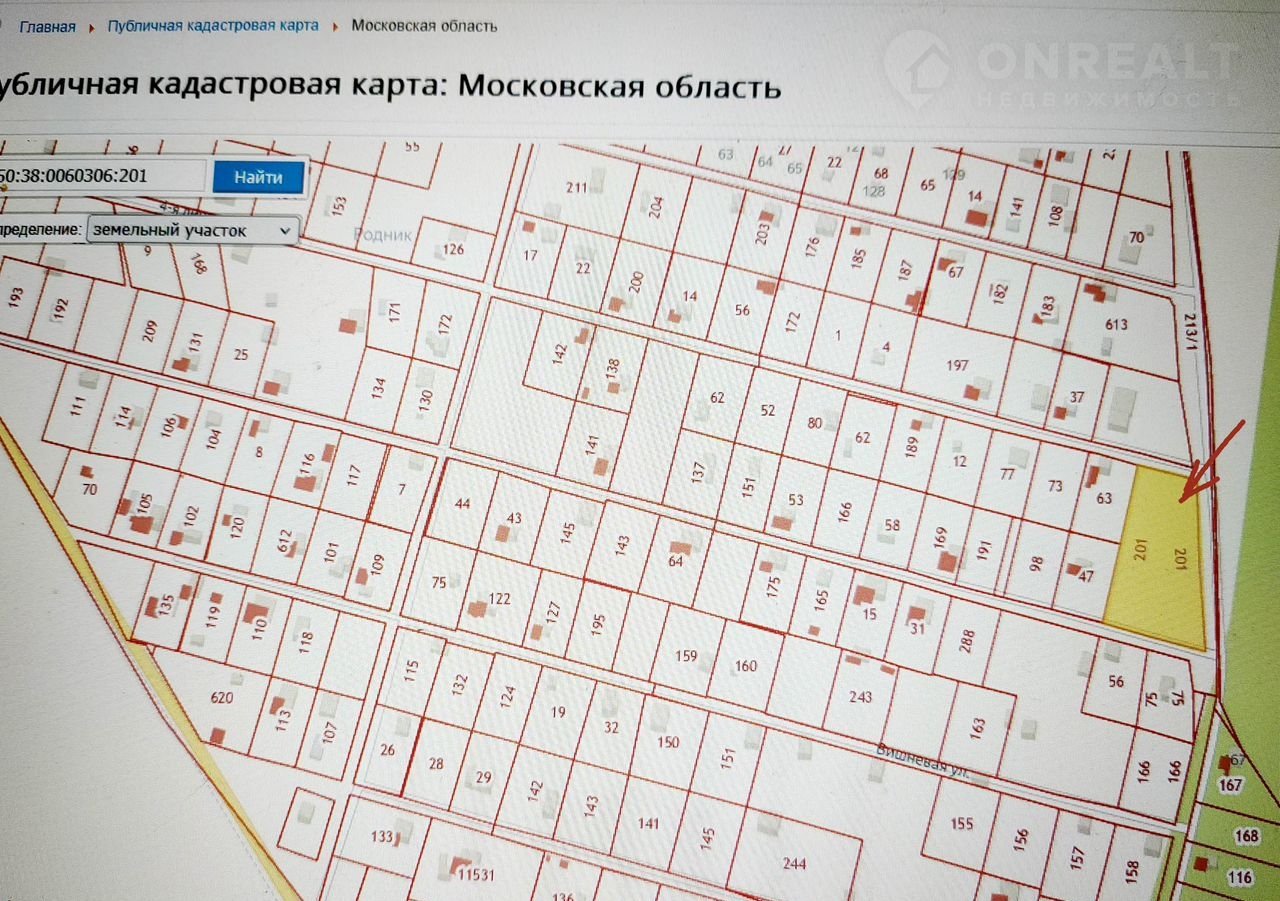Screen dimensions: 1280x901
Task: Click land parcel 613 on the map
Action: tap(1116, 324)
